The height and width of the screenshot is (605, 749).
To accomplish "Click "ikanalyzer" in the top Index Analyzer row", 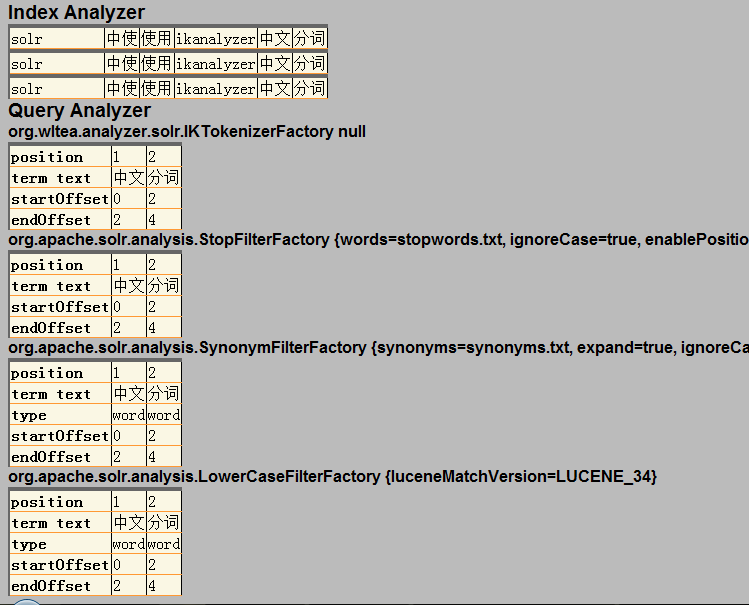I will 216,39.
